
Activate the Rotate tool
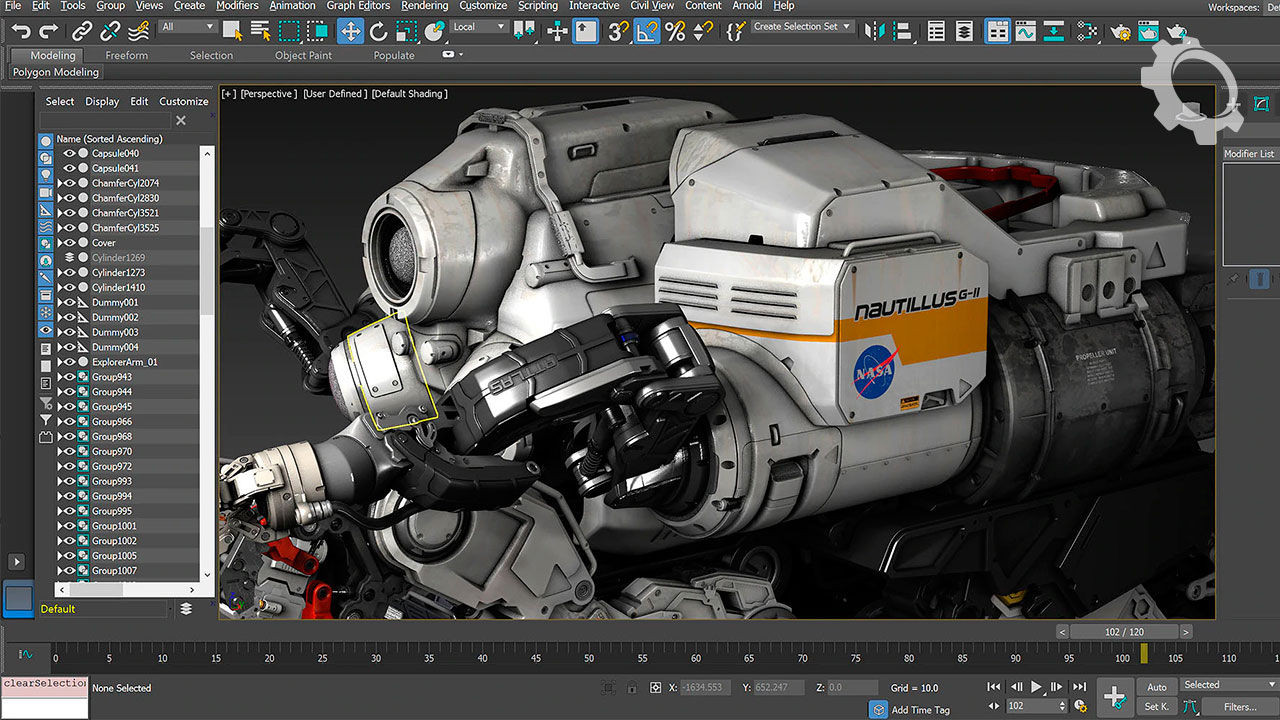(x=378, y=31)
